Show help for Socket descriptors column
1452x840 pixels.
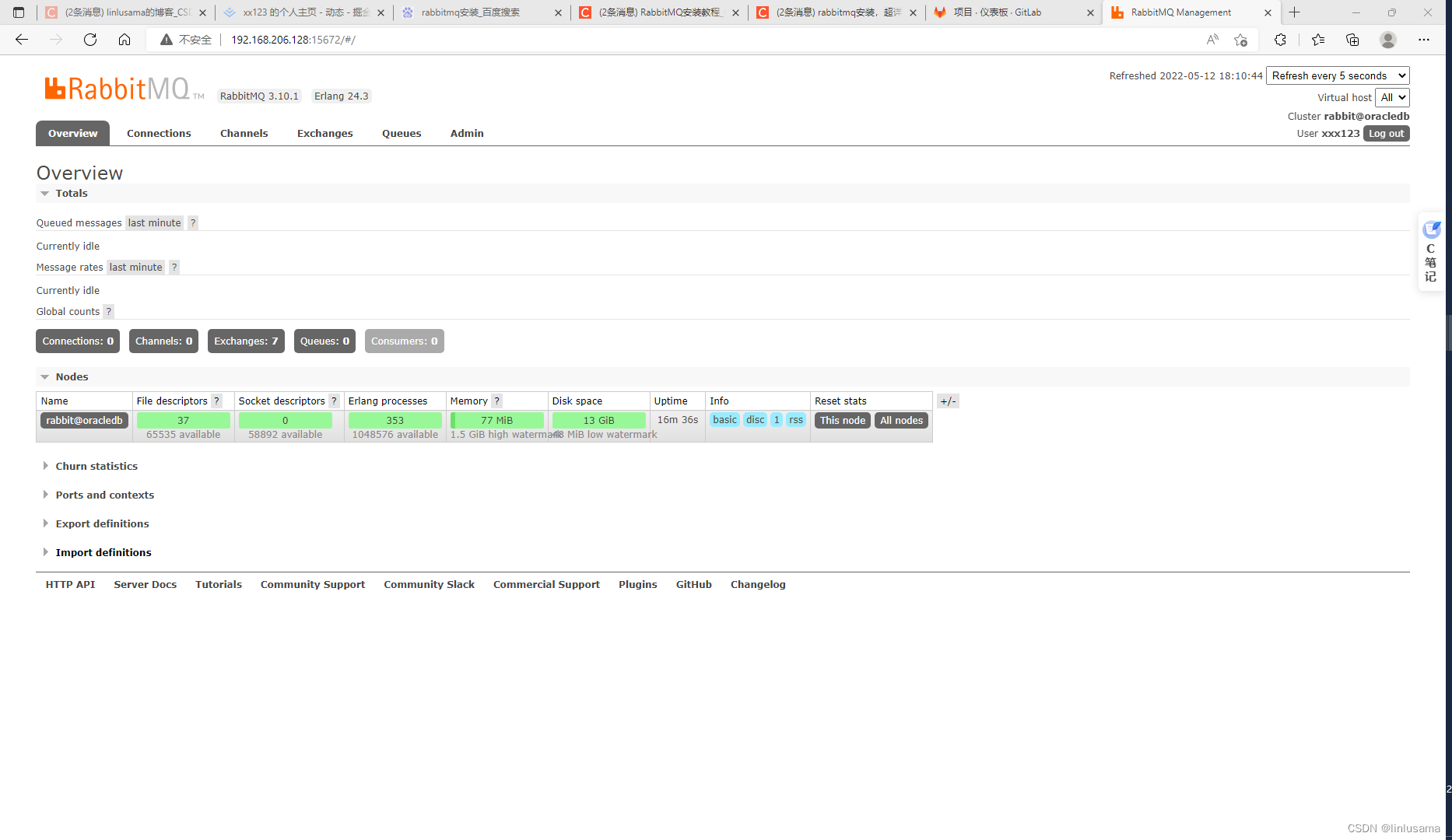[335, 401]
